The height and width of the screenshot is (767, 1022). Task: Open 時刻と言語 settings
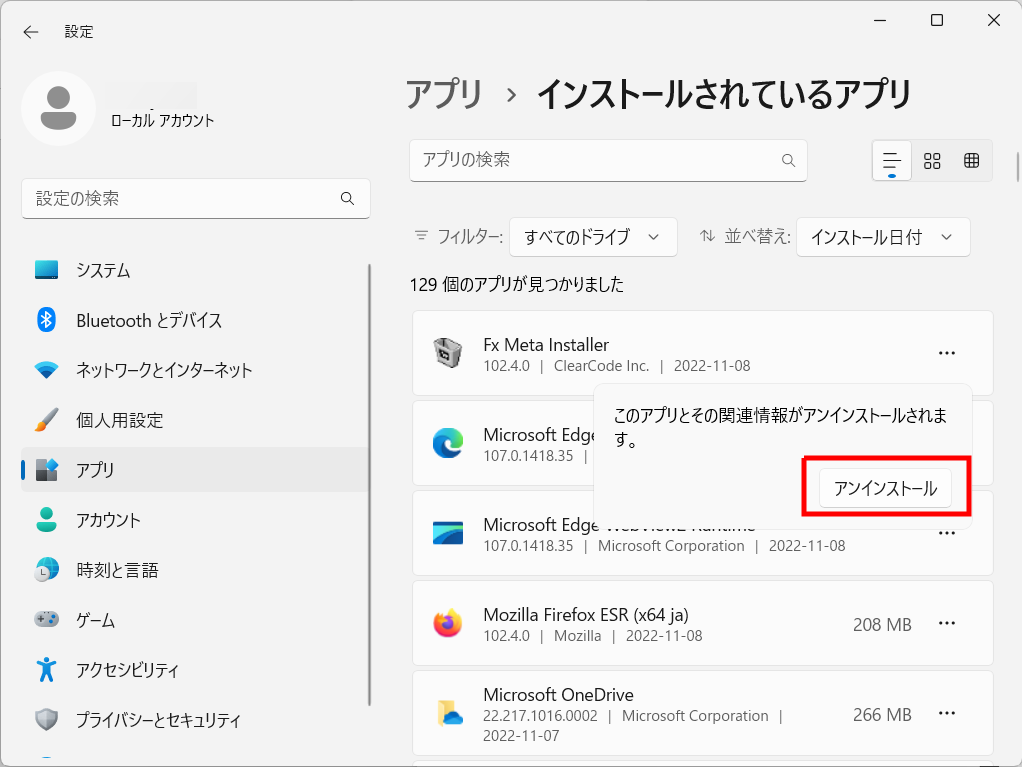(195, 570)
